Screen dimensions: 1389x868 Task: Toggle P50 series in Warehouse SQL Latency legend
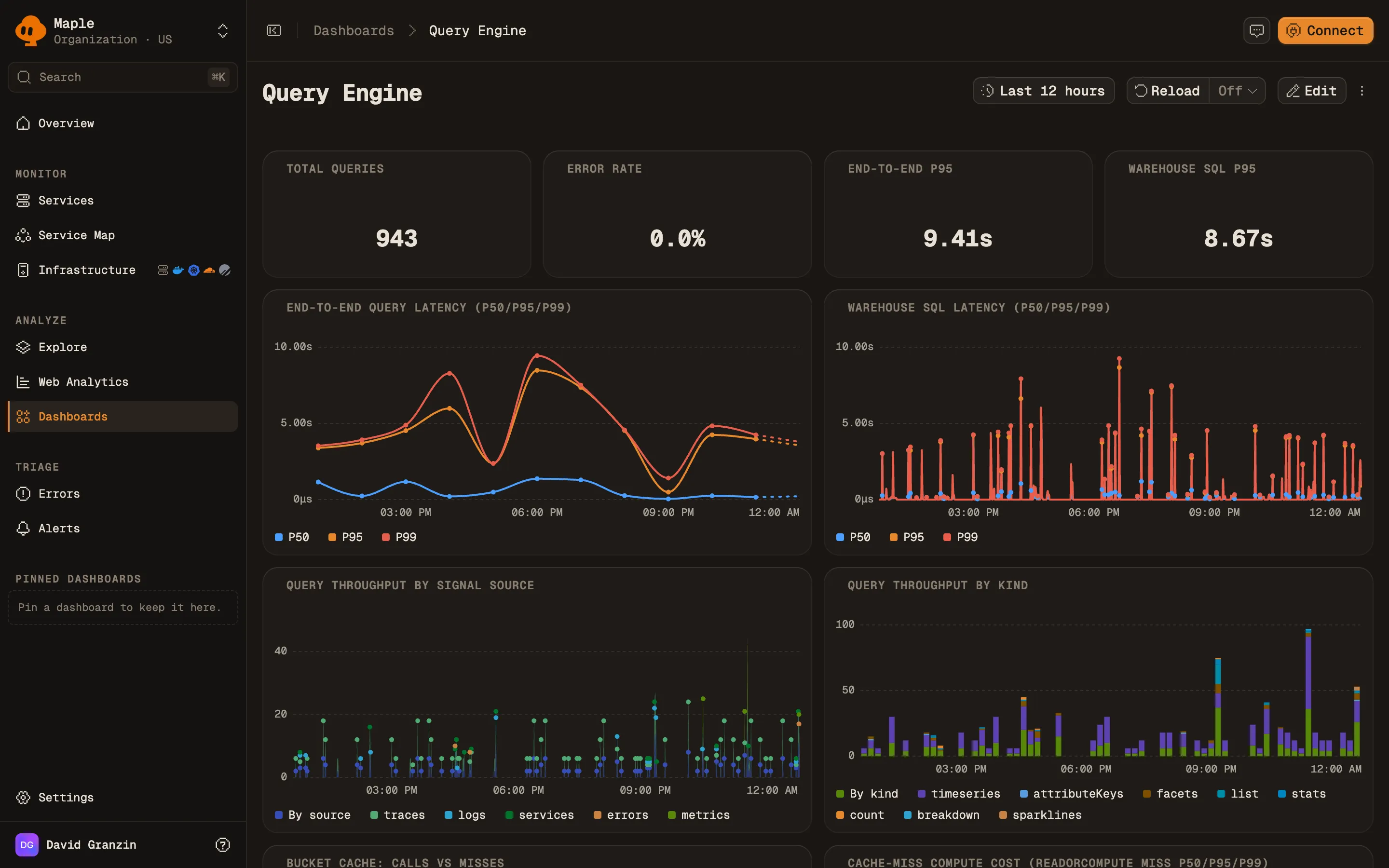854,537
